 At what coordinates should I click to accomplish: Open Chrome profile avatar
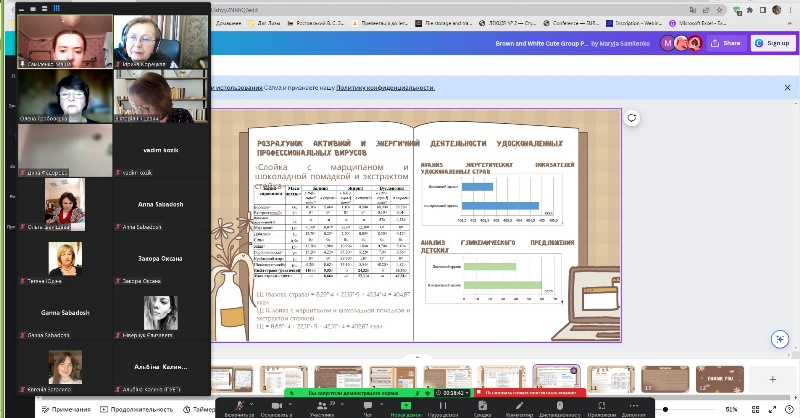click(x=777, y=10)
